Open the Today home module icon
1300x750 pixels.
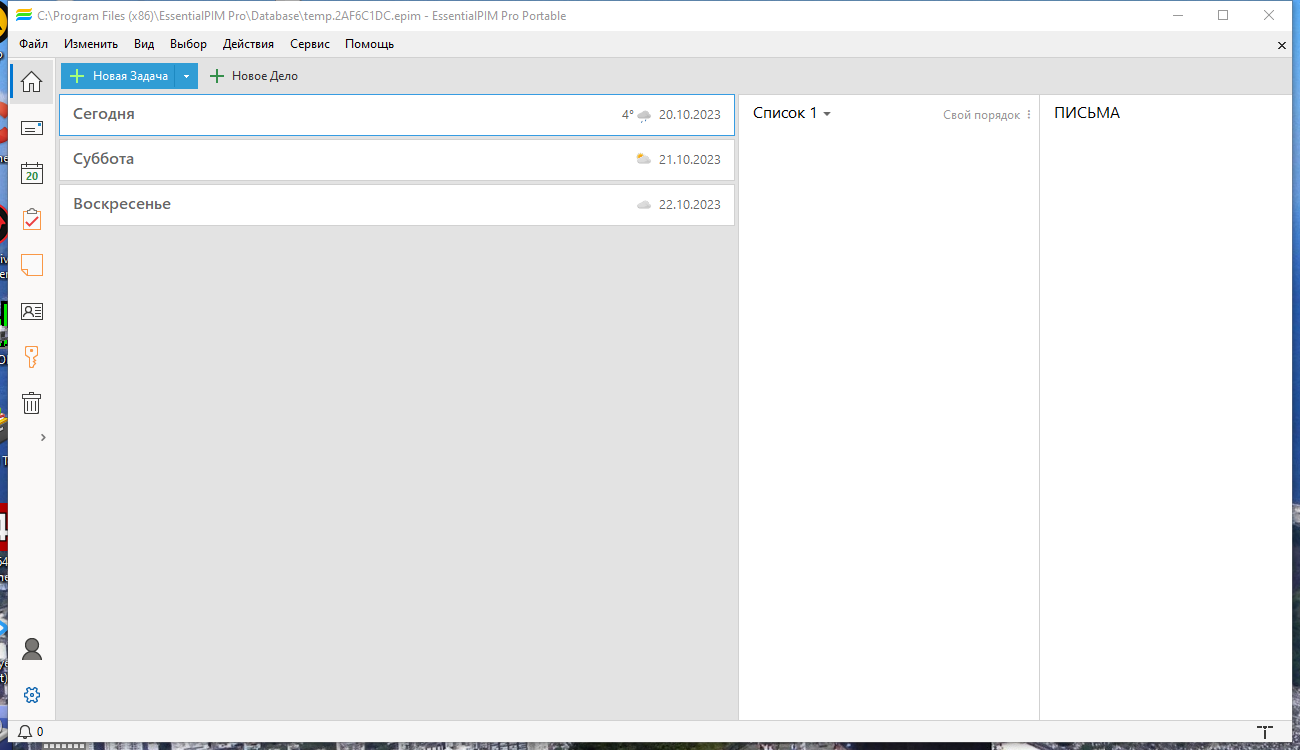click(31, 81)
